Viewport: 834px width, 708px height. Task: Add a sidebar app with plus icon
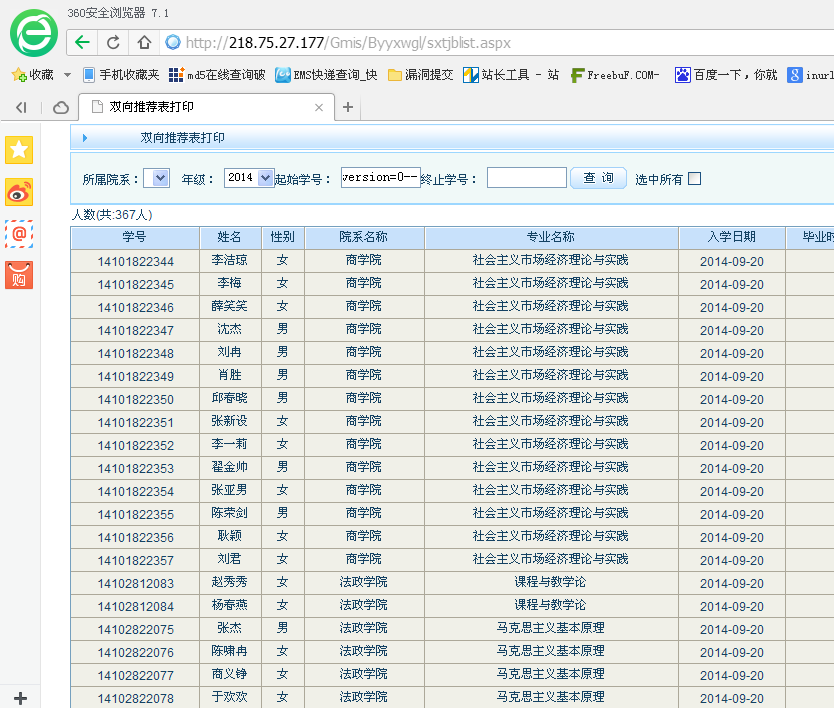[x=20, y=698]
